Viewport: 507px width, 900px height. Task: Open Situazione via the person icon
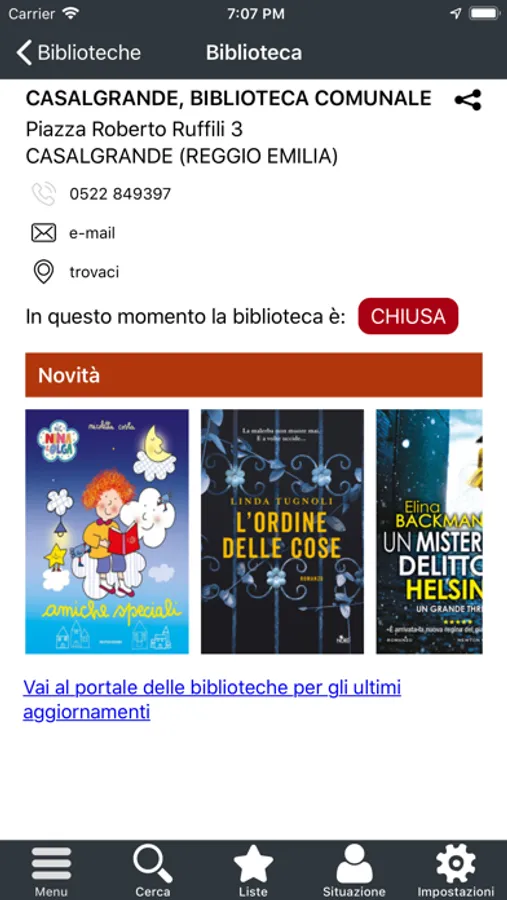(x=354, y=864)
